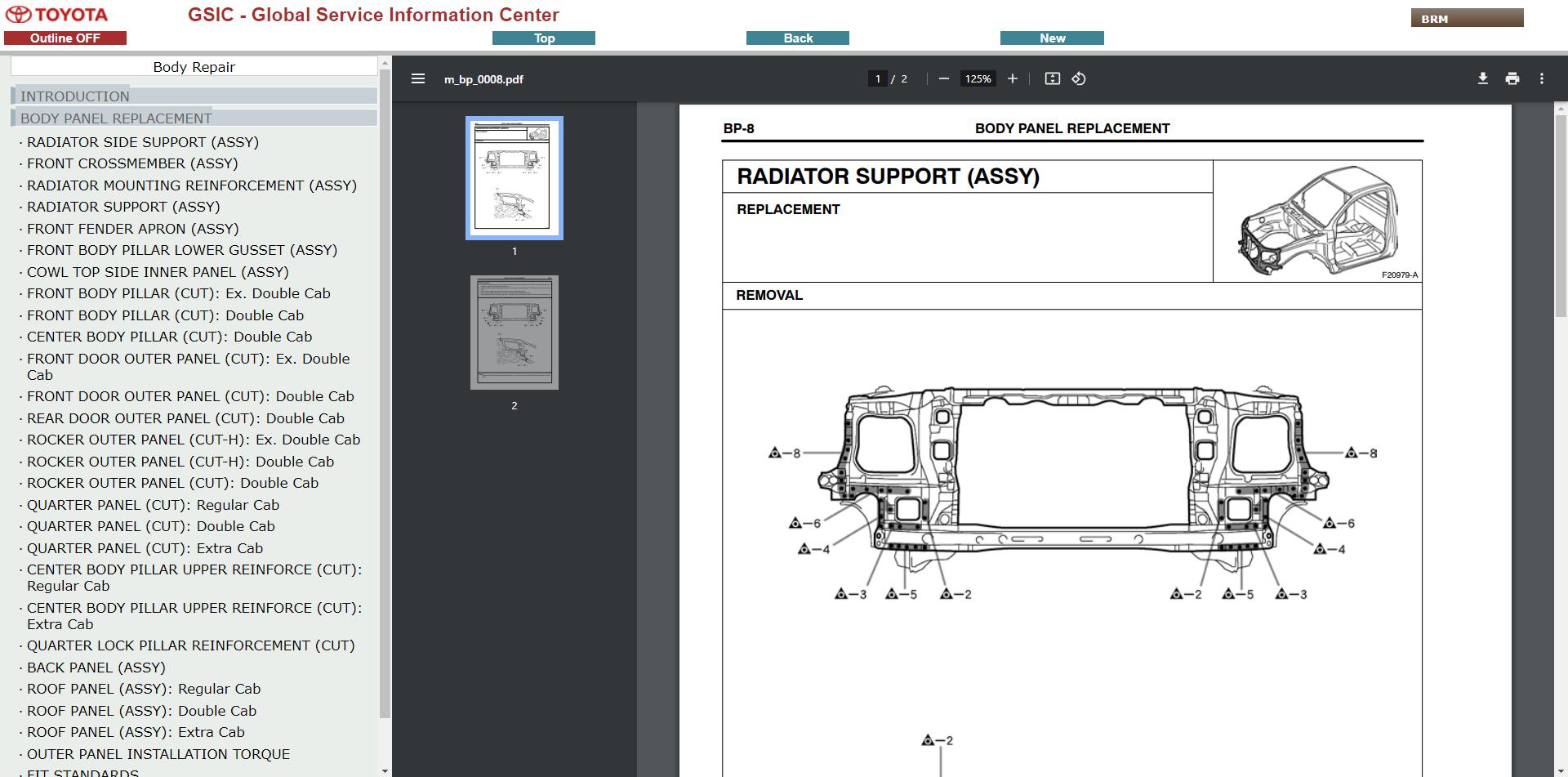Screen dimensions: 1568x777
Task: Open REAR DOOR OUTER PANEL (CUT): Double Cab
Action: 185,418
